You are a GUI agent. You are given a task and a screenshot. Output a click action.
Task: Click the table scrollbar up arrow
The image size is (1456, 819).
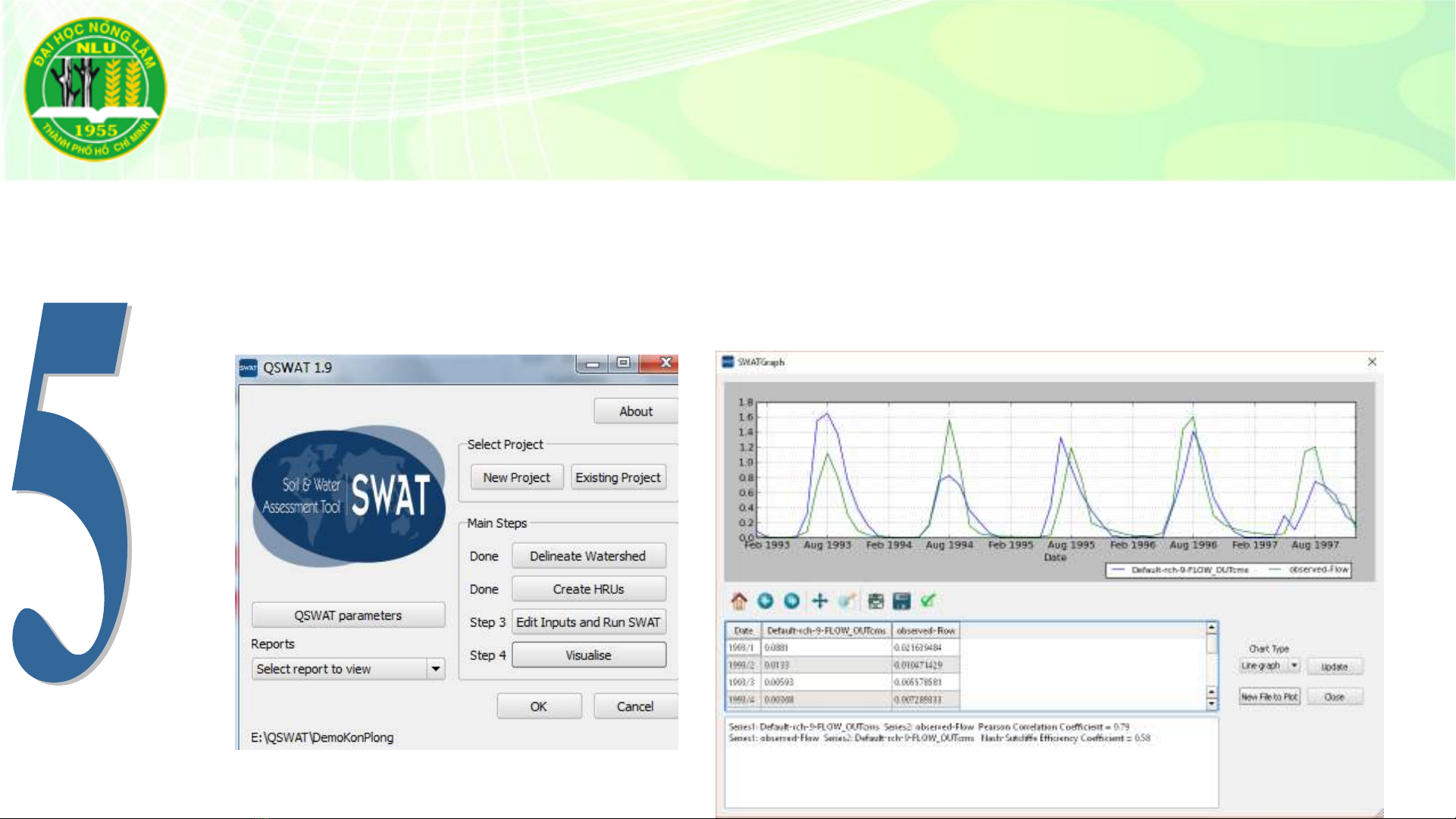coord(1211,628)
